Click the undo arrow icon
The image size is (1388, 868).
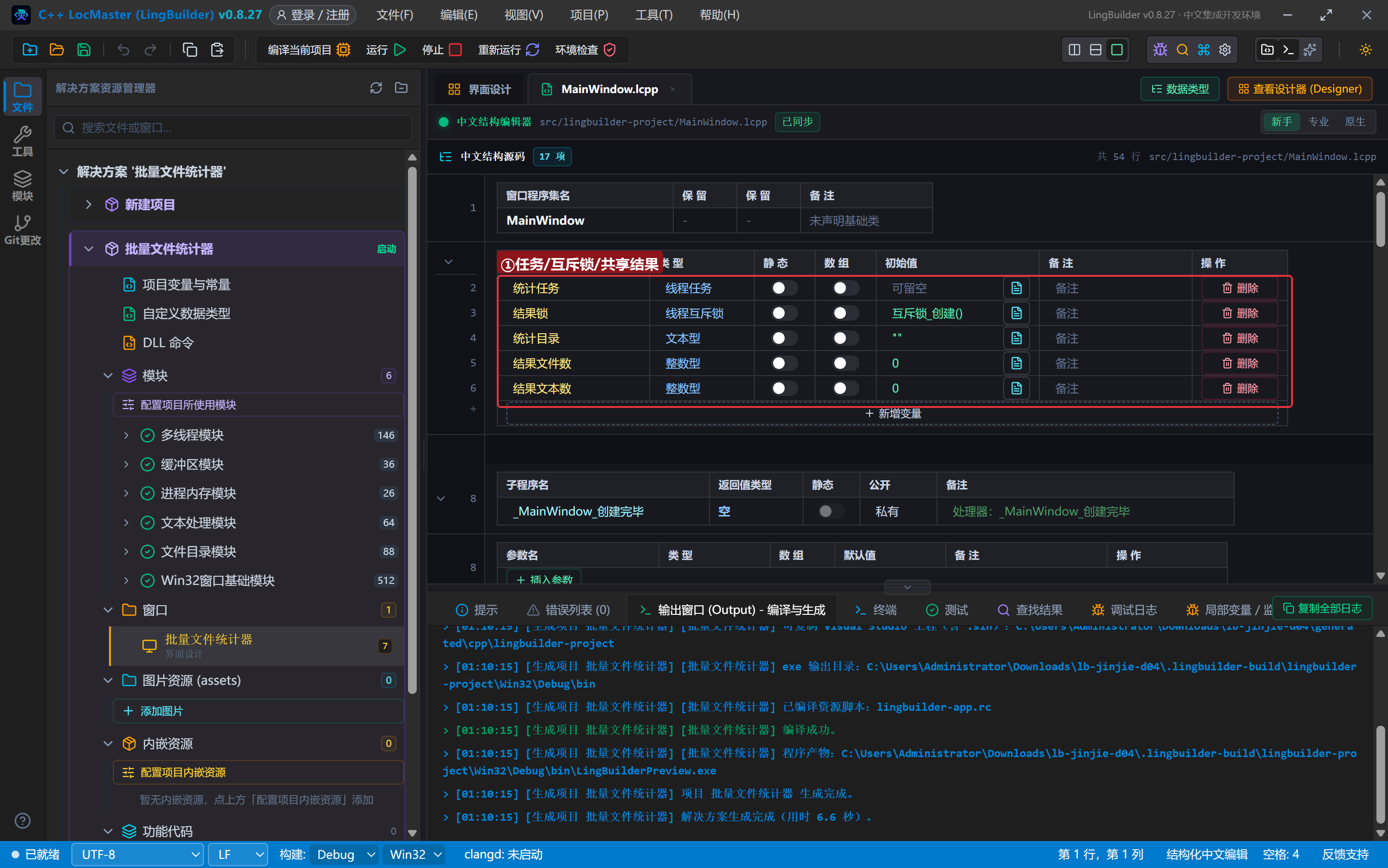click(123, 50)
